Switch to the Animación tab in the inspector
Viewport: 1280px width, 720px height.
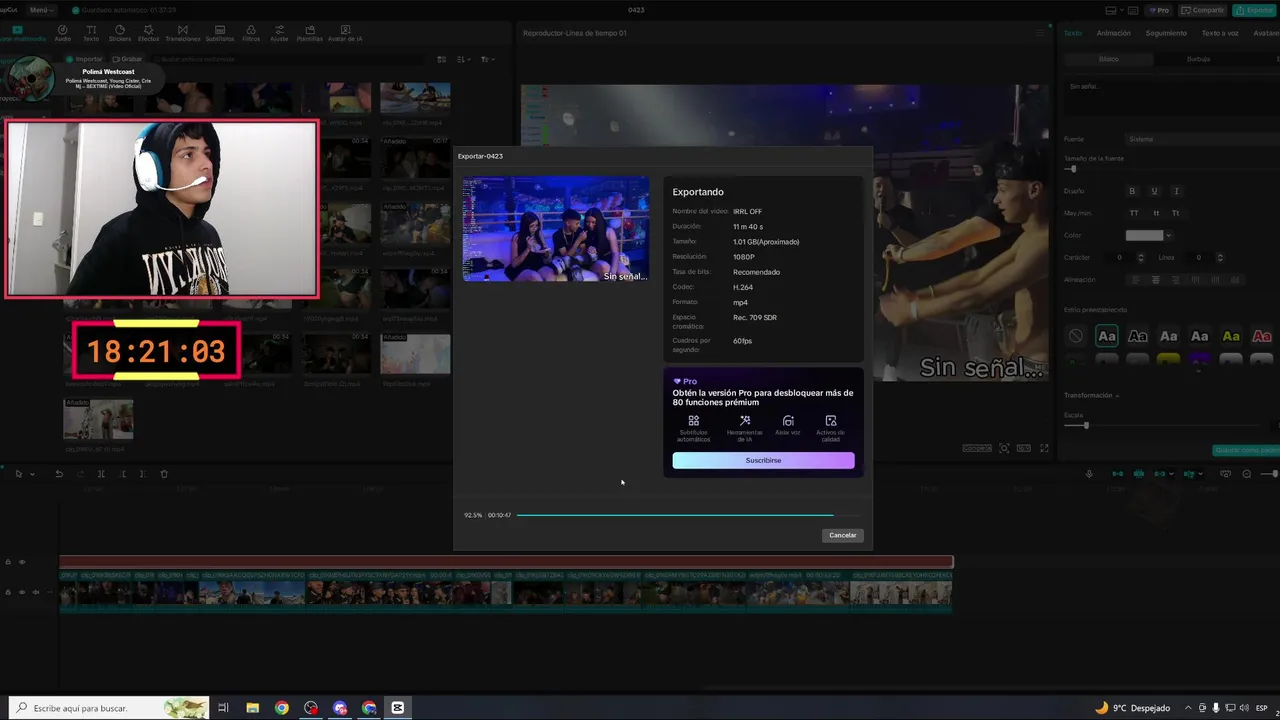[1114, 33]
